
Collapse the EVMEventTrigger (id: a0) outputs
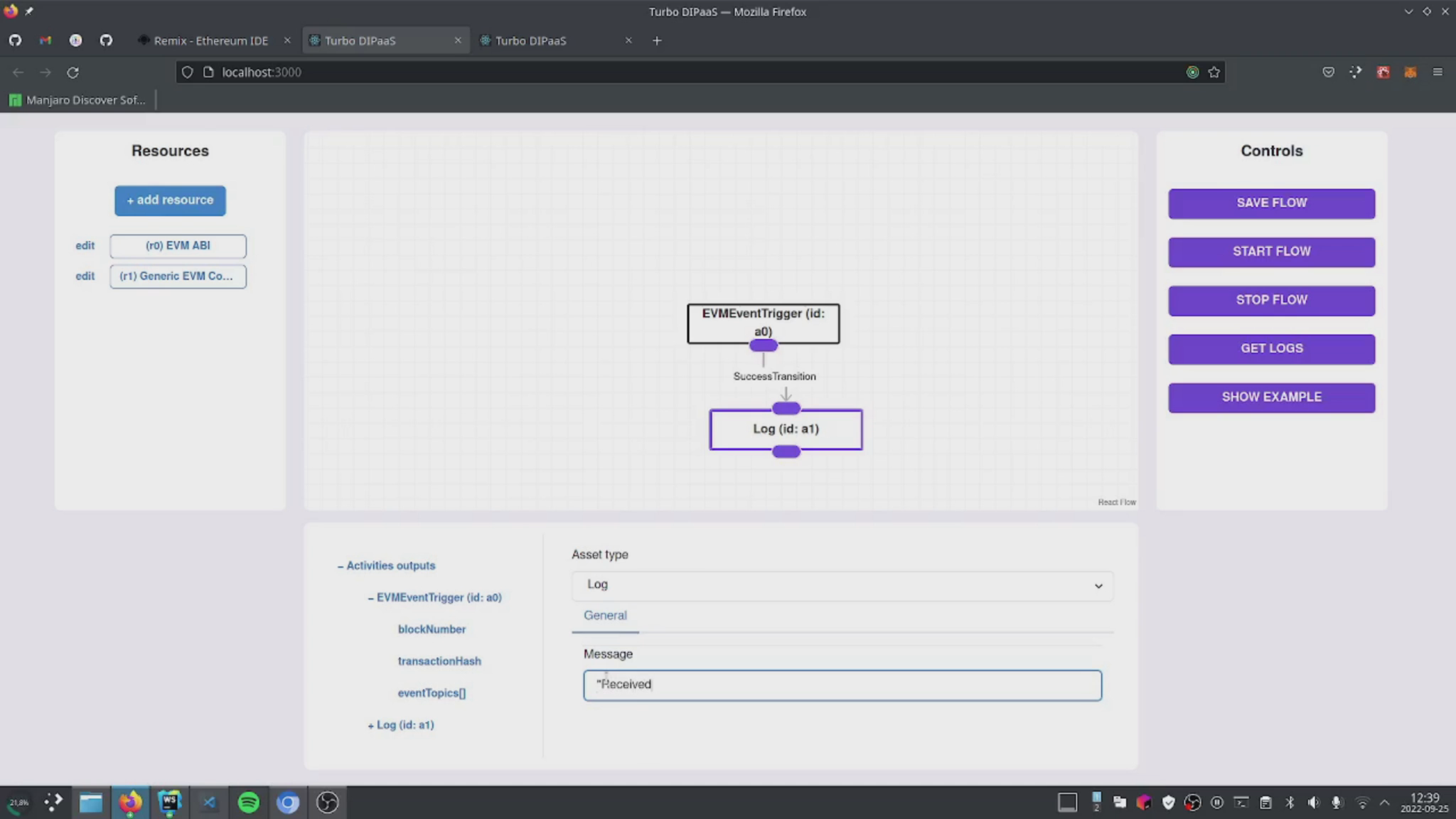(434, 598)
